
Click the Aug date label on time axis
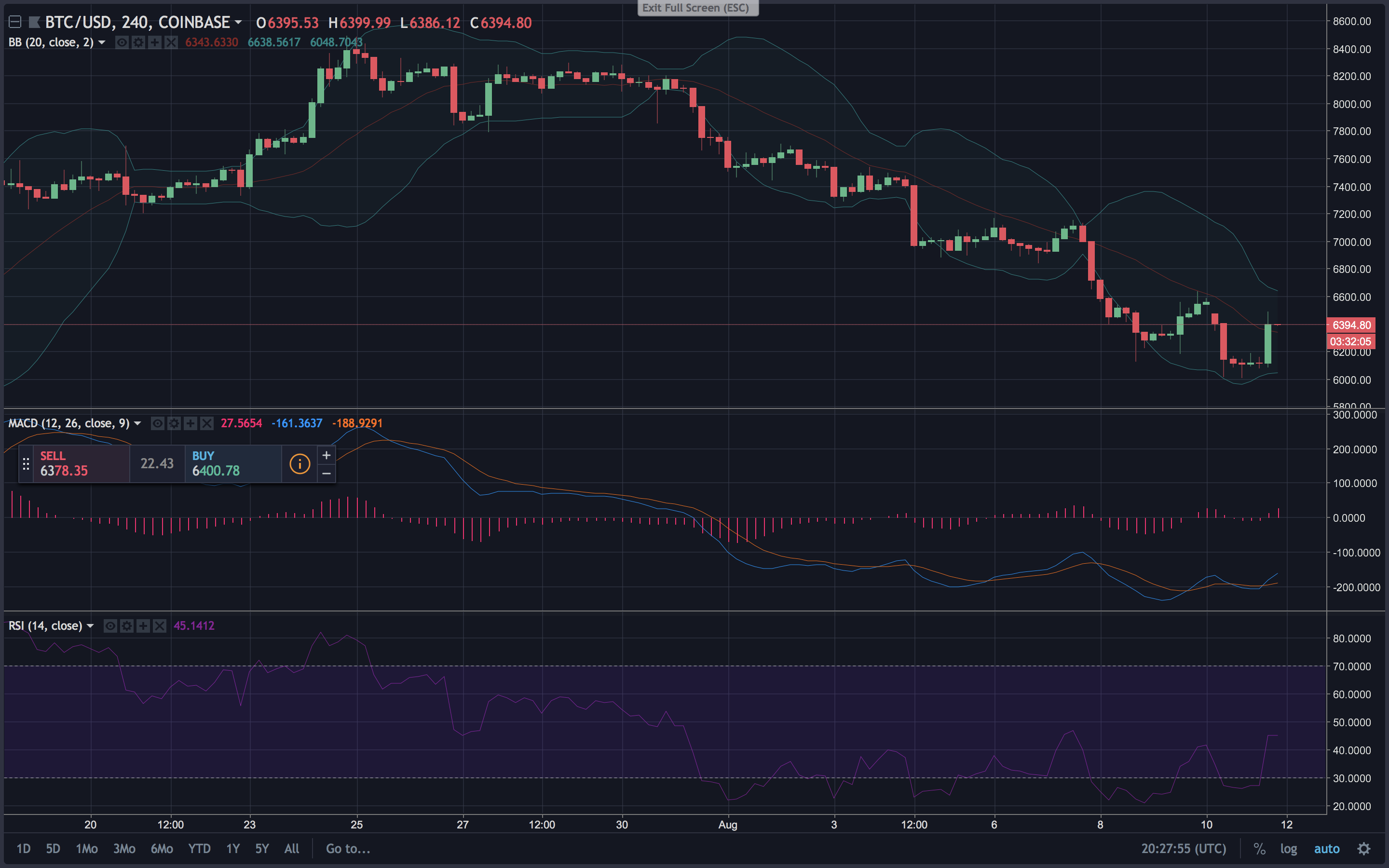point(728,825)
